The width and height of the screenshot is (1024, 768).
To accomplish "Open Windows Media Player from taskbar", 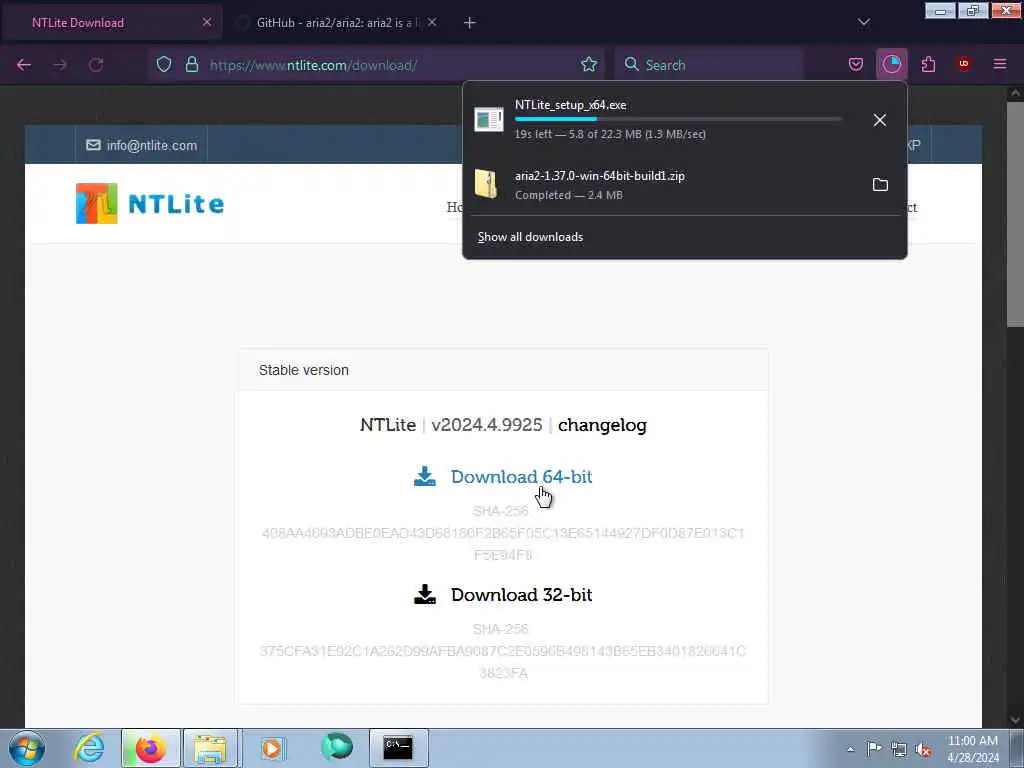I will [x=273, y=748].
